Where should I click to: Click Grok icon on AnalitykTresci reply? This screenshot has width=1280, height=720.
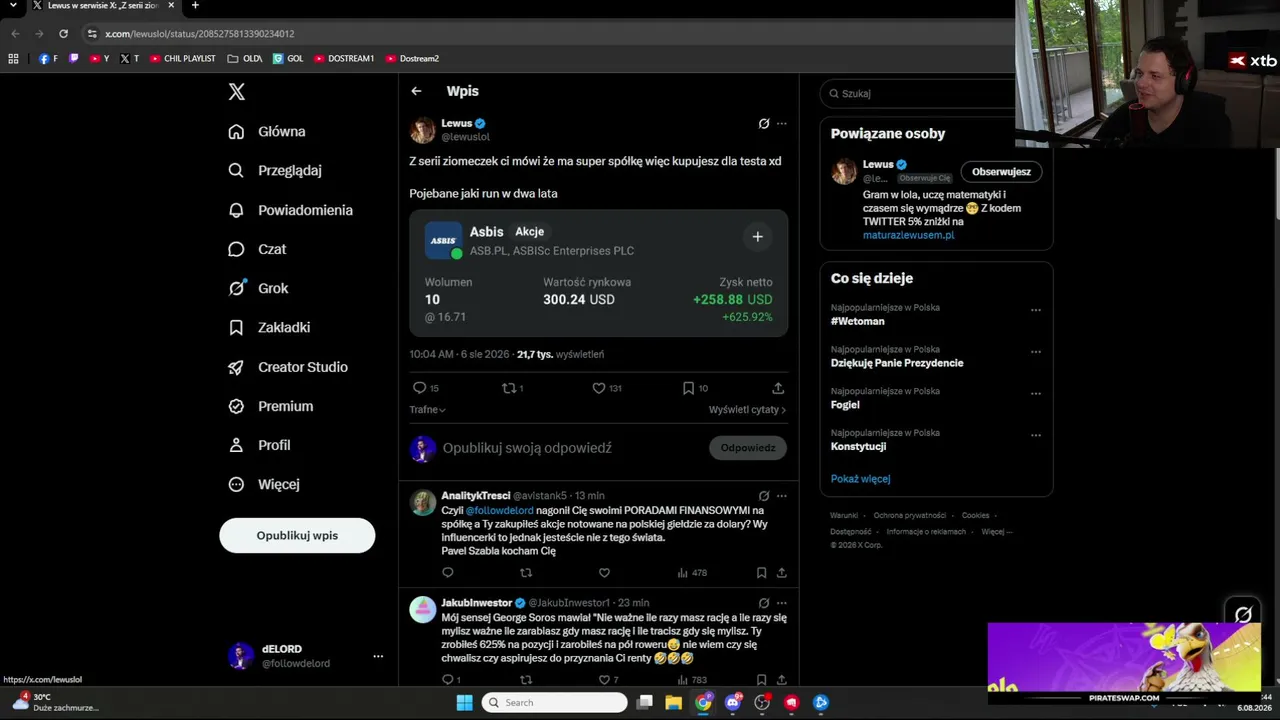point(764,496)
